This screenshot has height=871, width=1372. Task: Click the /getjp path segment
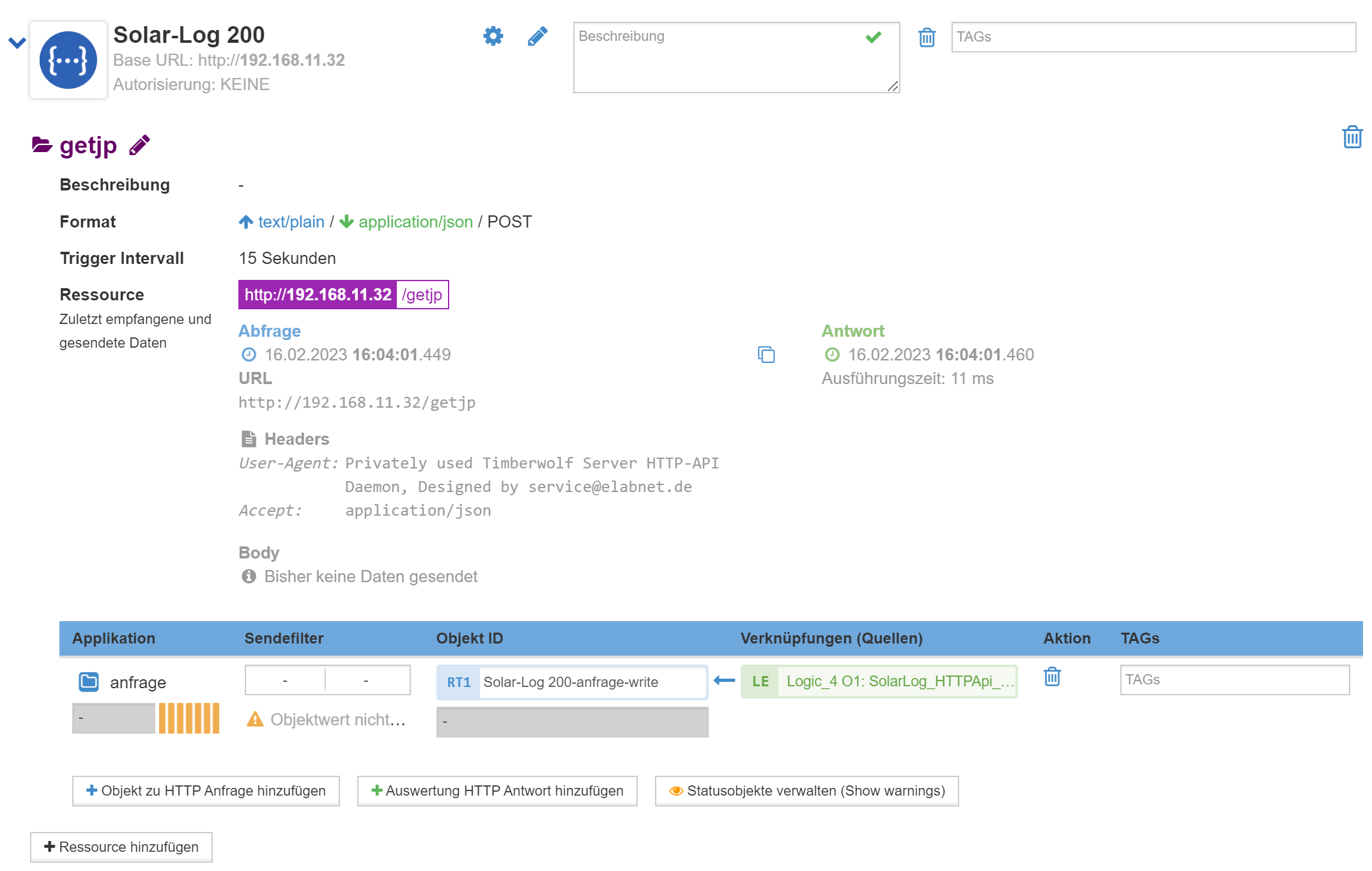(422, 295)
